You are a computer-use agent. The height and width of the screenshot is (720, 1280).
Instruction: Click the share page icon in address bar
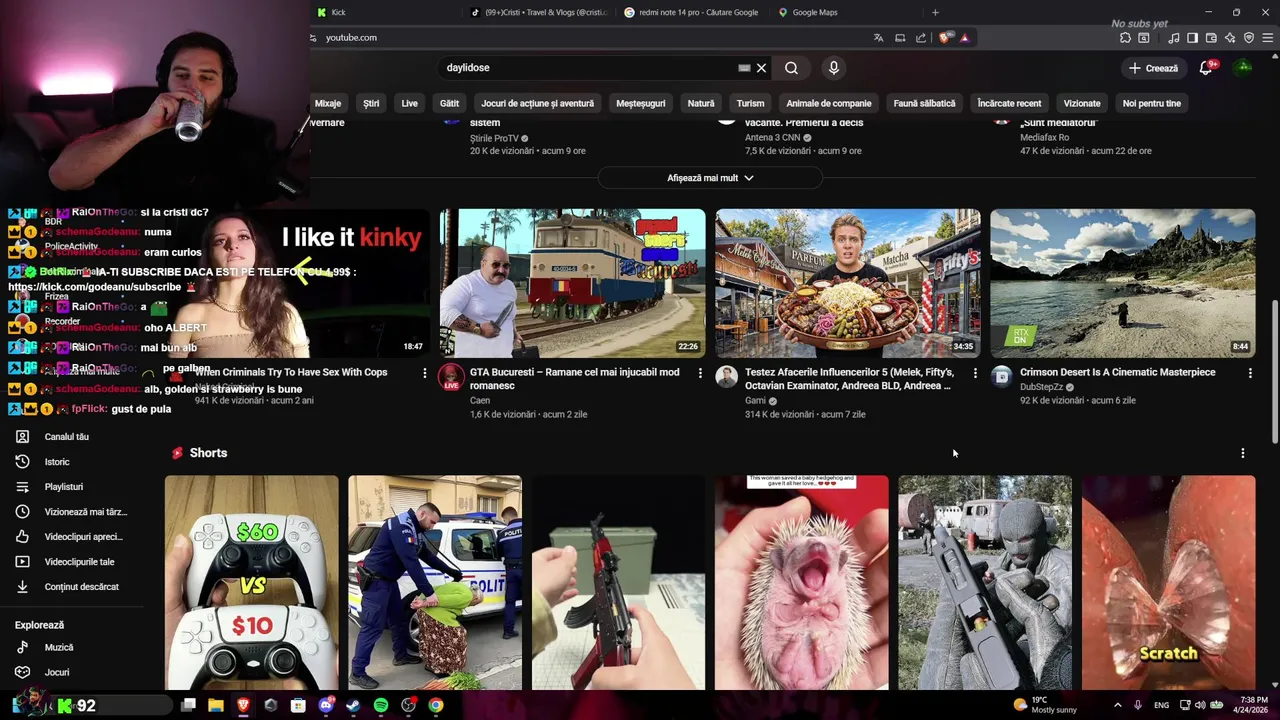(921, 38)
